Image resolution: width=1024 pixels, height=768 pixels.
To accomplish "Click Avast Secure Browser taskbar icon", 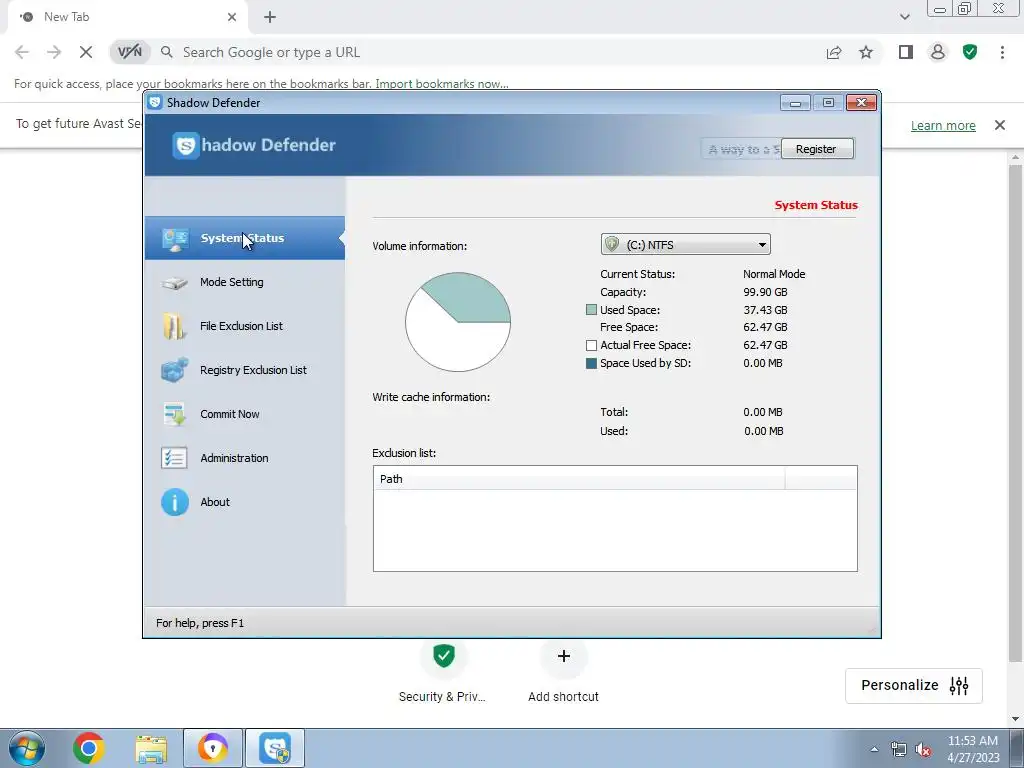I will coord(213,748).
